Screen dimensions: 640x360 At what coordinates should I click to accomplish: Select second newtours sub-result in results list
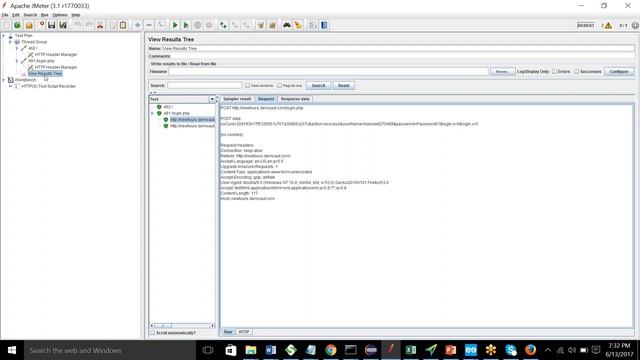click(x=192, y=126)
